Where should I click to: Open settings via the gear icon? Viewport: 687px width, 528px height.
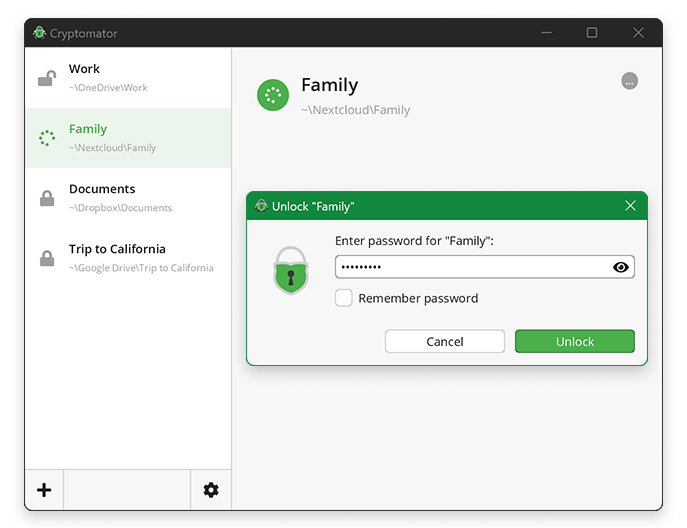tap(211, 490)
